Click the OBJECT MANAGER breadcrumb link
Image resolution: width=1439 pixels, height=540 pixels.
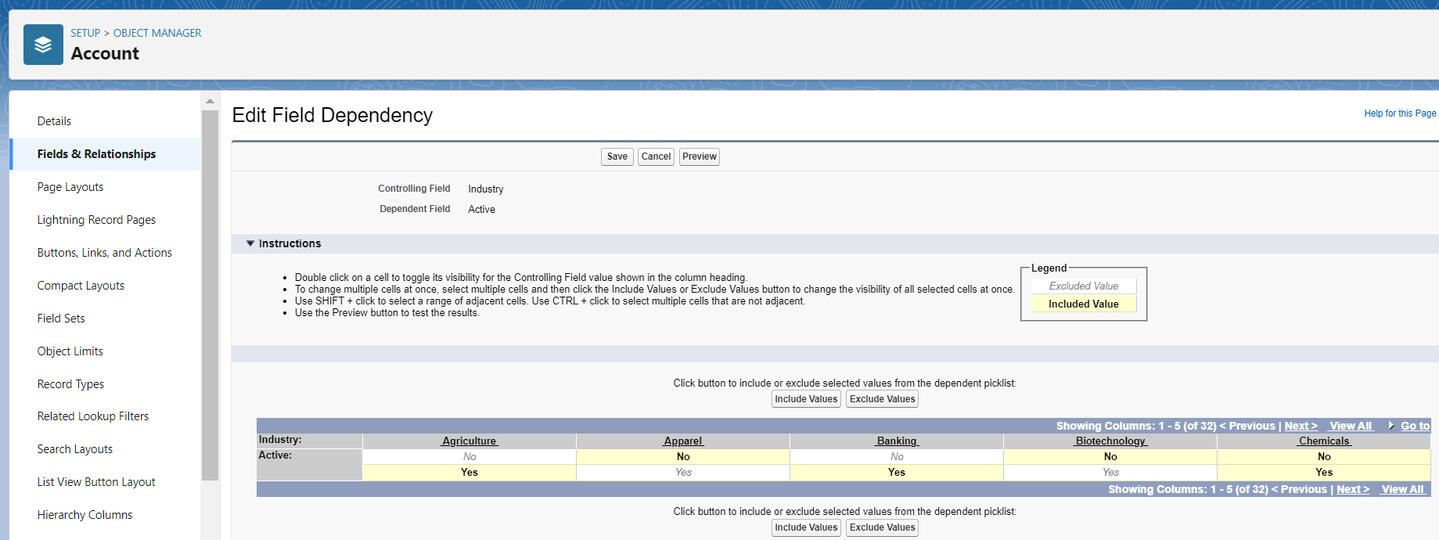click(157, 33)
